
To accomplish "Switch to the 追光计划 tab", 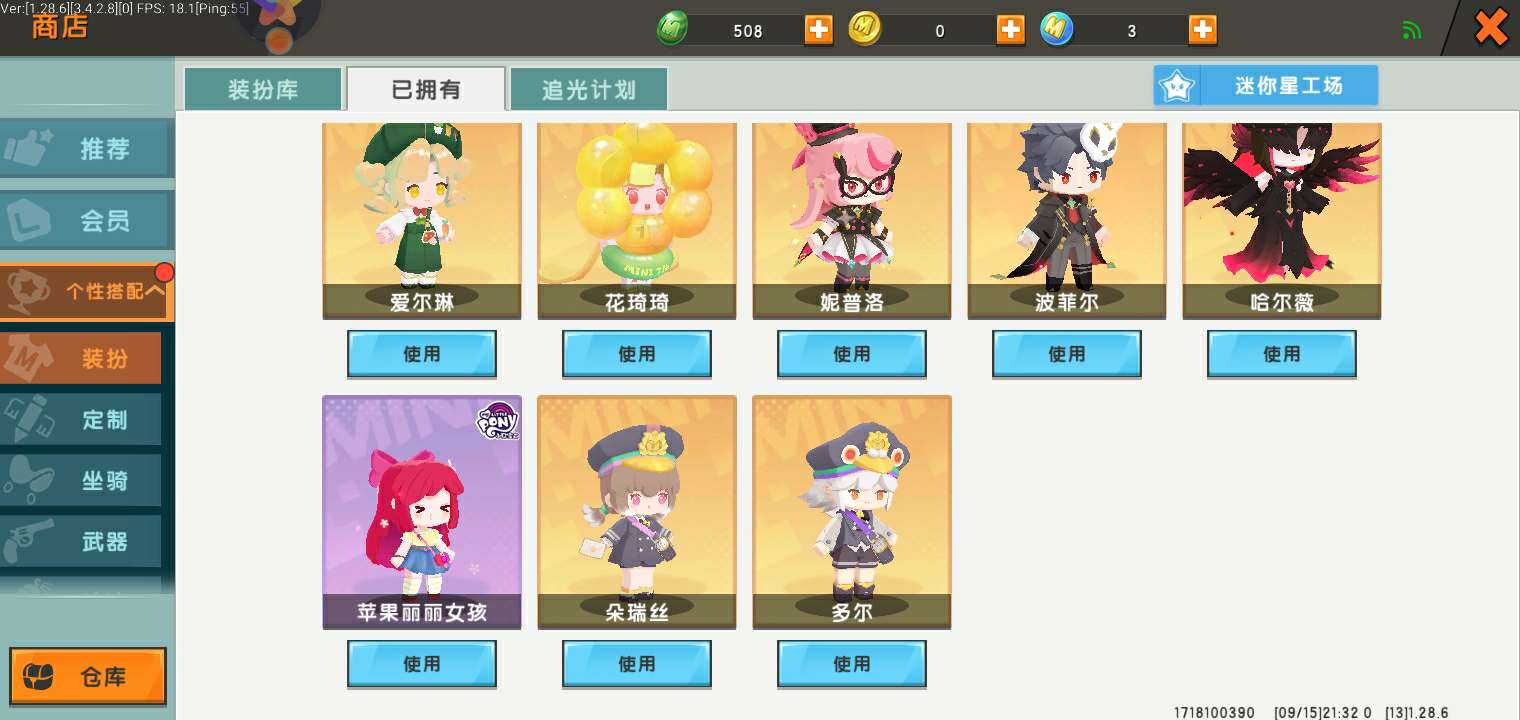I will point(589,90).
